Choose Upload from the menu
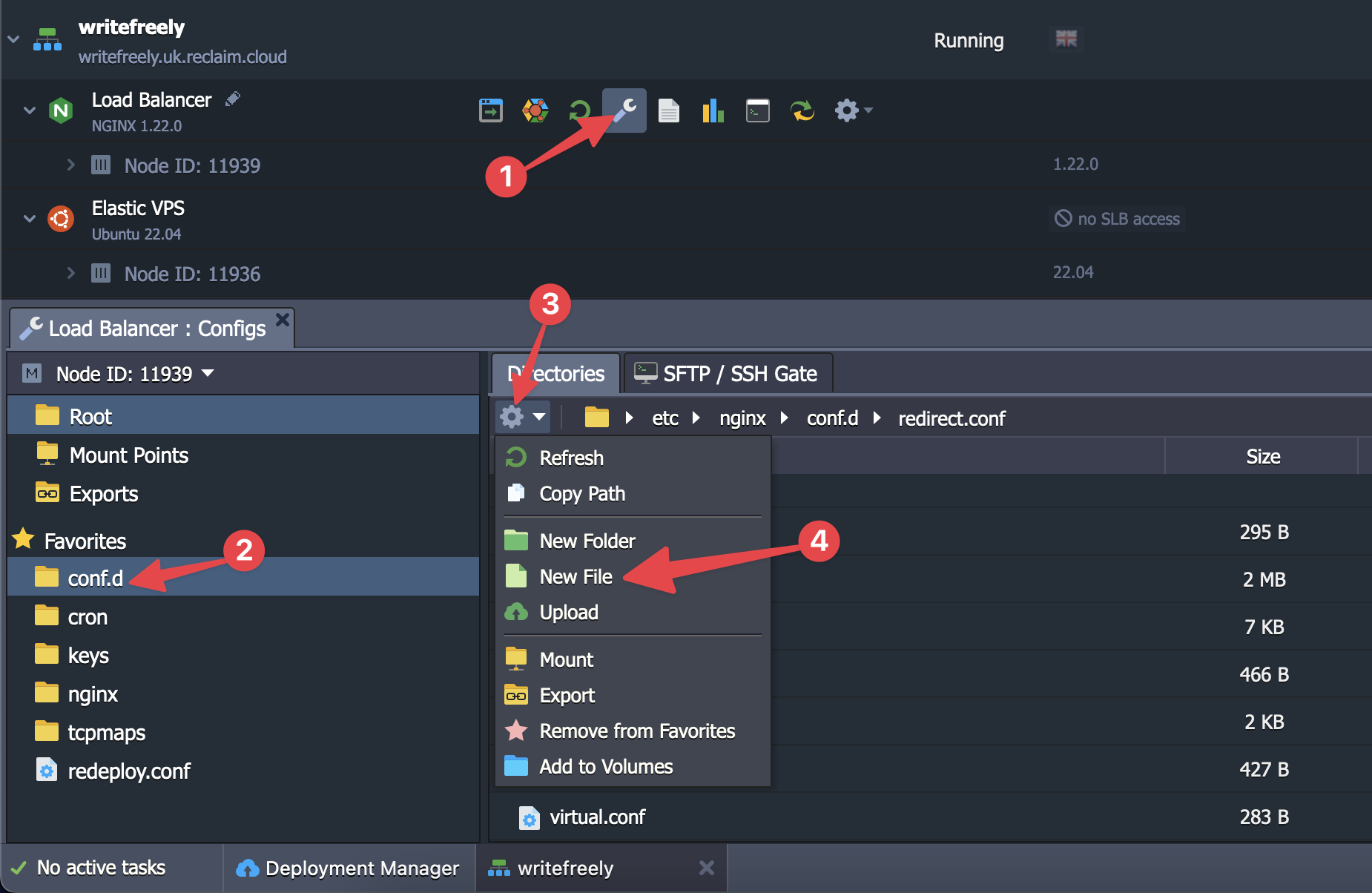This screenshot has height=893, width=1372. click(633, 612)
